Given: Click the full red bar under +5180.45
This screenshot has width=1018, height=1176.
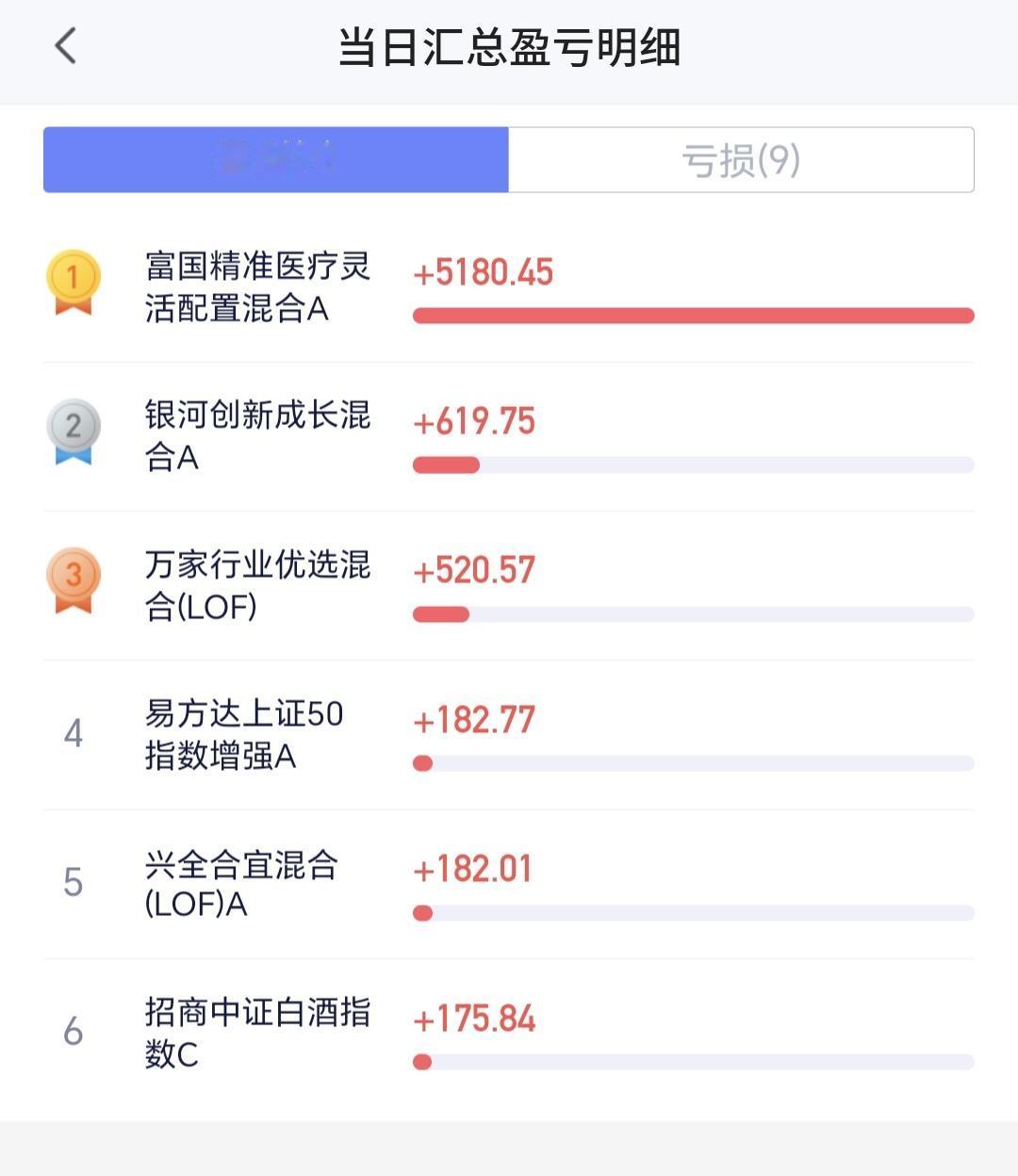Looking at the screenshot, I should pyautogui.click(x=693, y=316).
